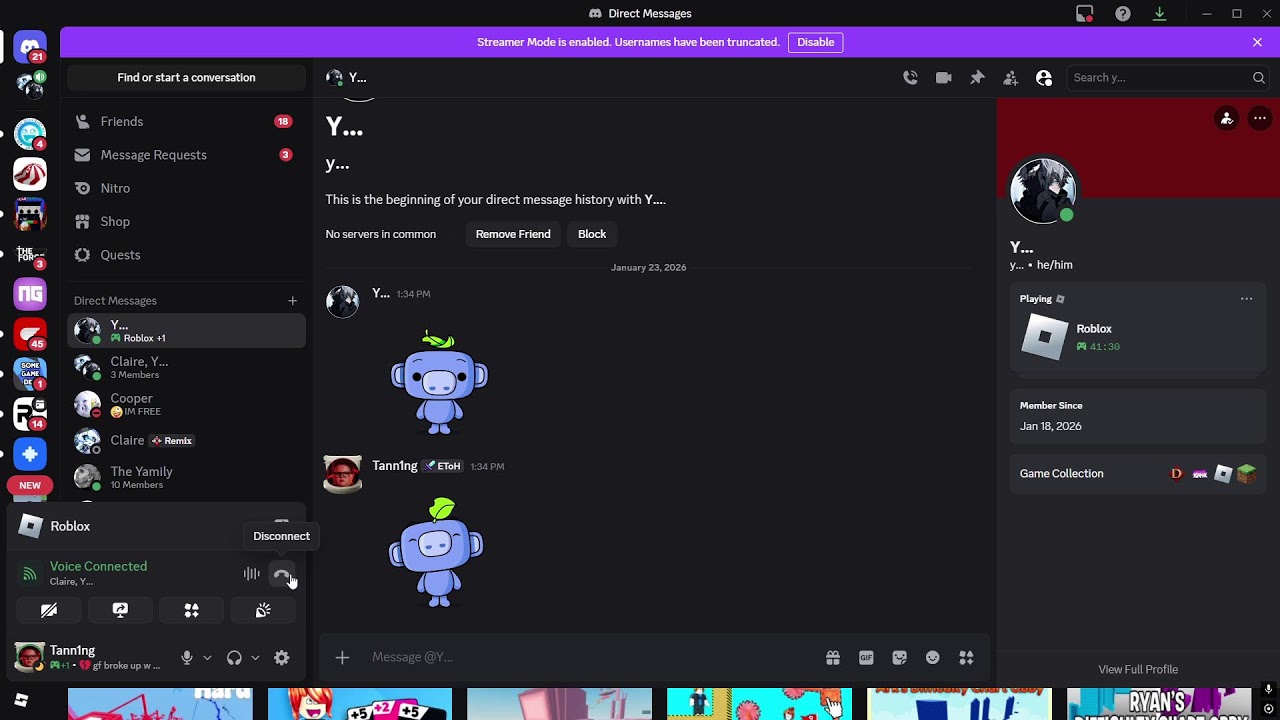Open User Settings gear
The height and width of the screenshot is (720, 1280).
click(x=282, y=657)
